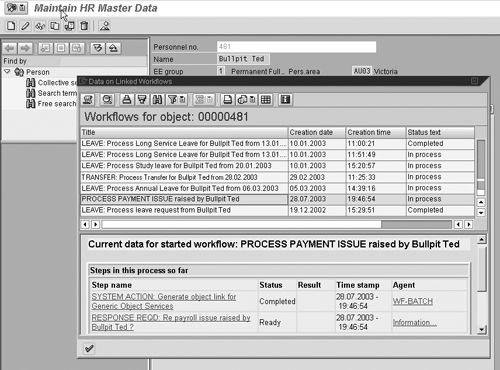Screen dimensions: 500x370
Task: Select Search term in Person tree
Action: point(52,93)
